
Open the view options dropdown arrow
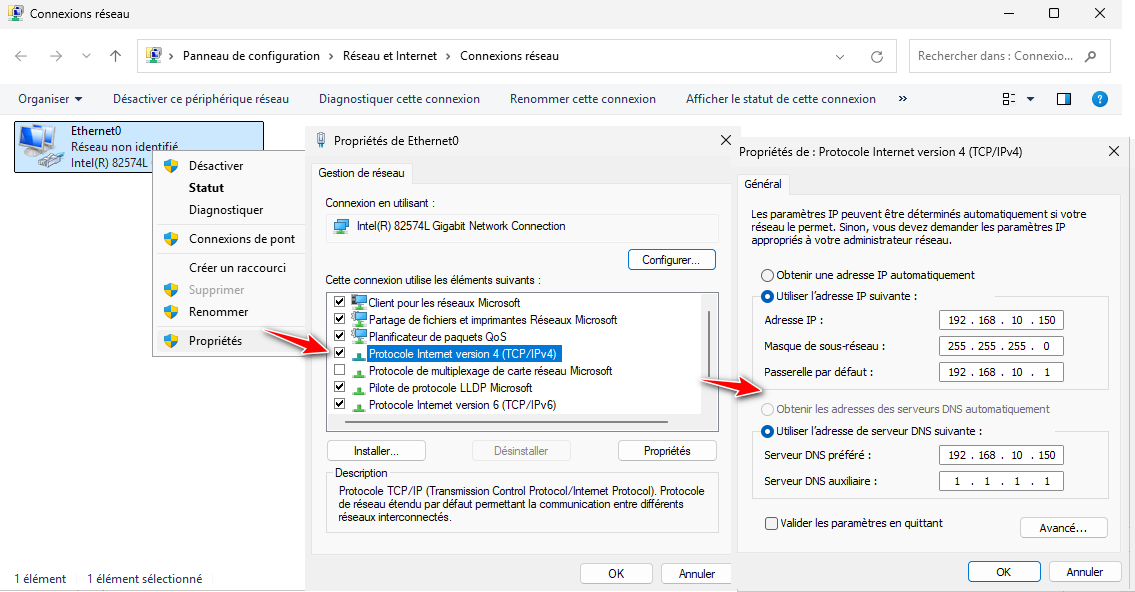1030,99
